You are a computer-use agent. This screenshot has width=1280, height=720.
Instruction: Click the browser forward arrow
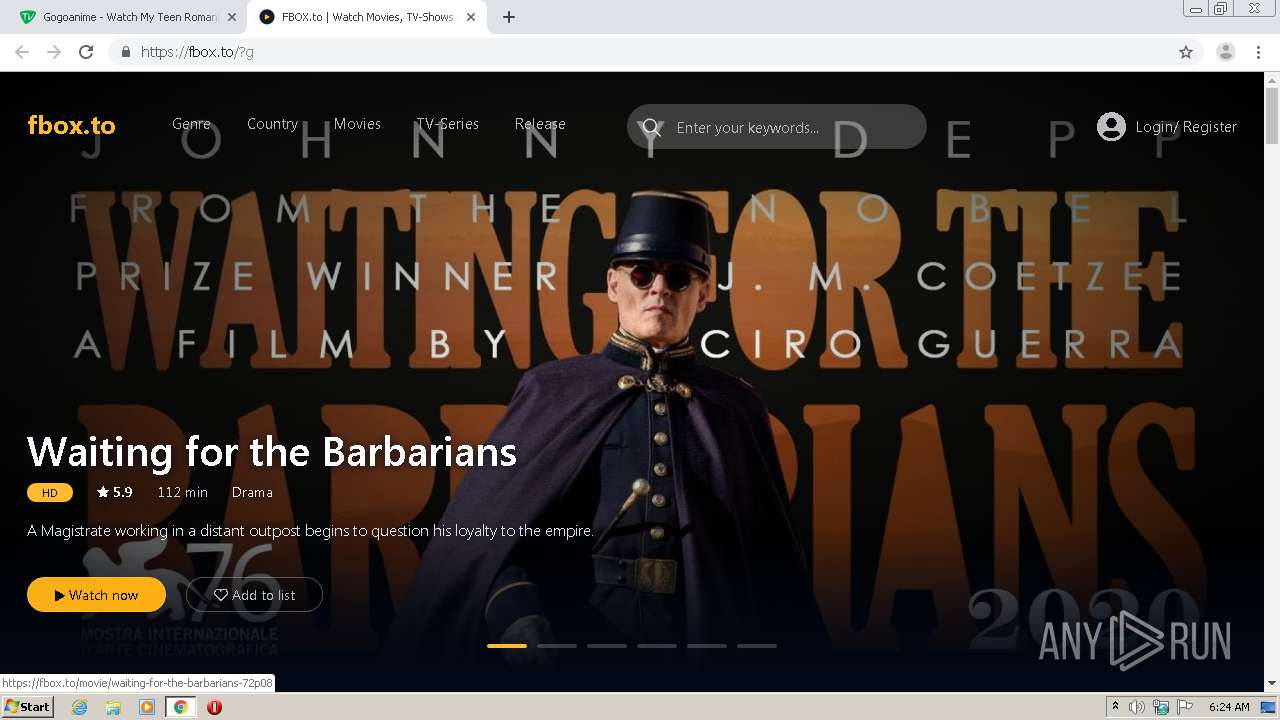[54, 52]
